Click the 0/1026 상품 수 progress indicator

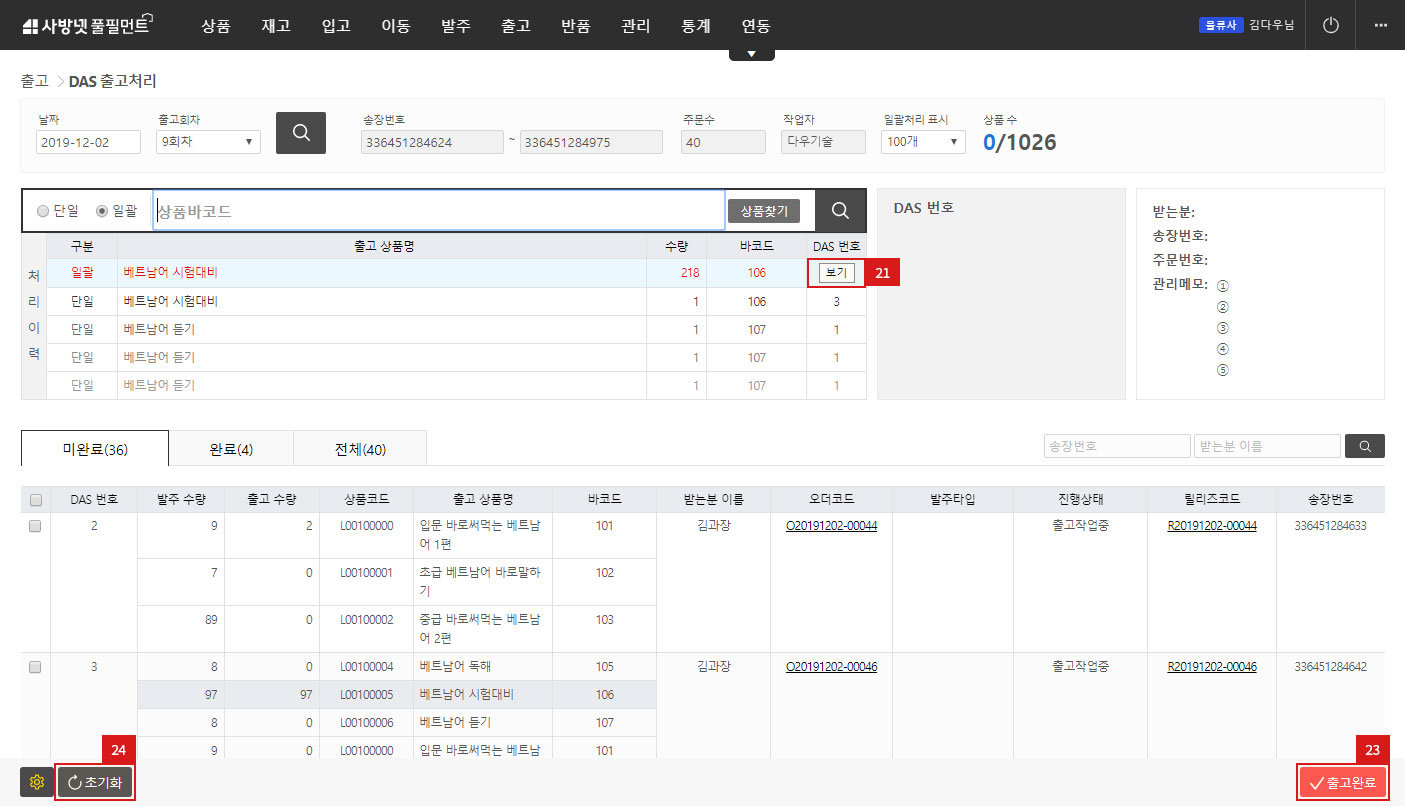1019,143
